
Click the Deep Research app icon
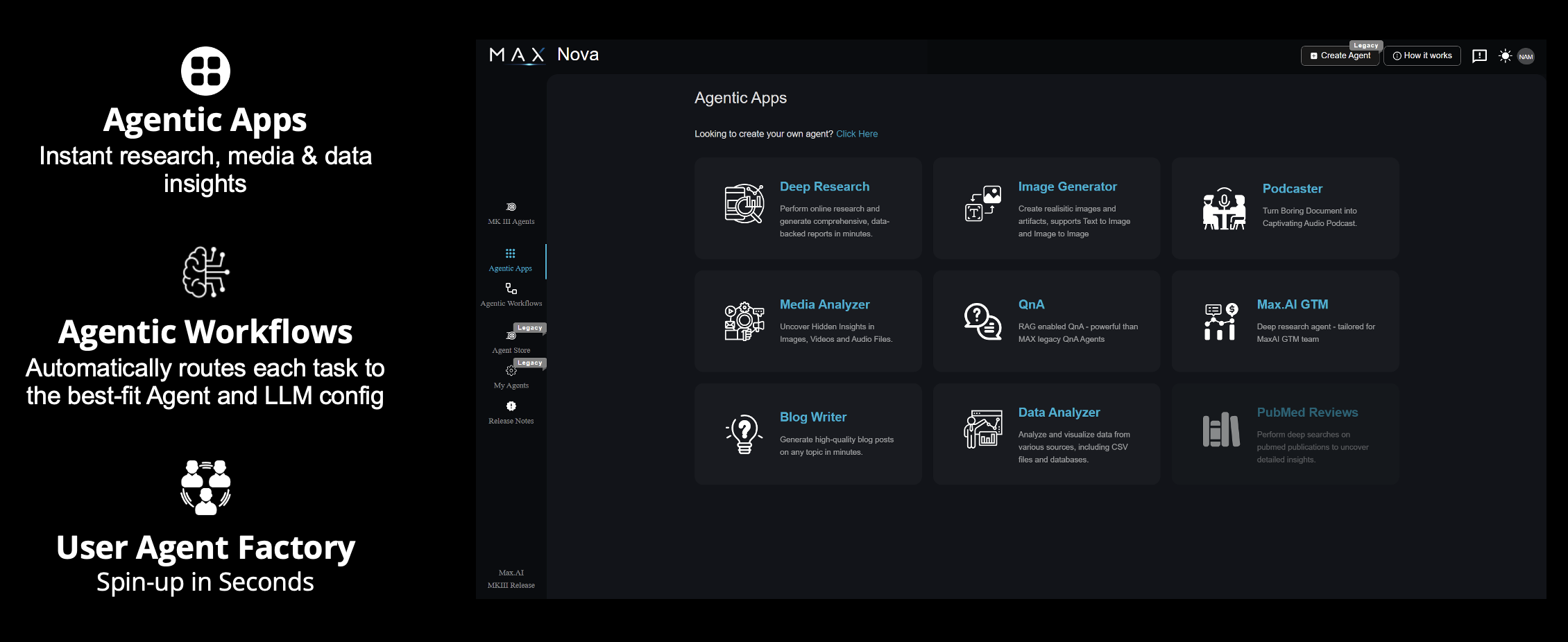tap(744, 204)
